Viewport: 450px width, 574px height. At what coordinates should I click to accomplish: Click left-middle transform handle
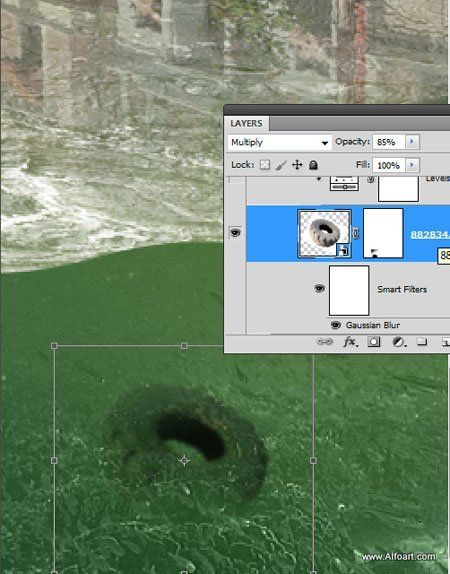point(54,460)
